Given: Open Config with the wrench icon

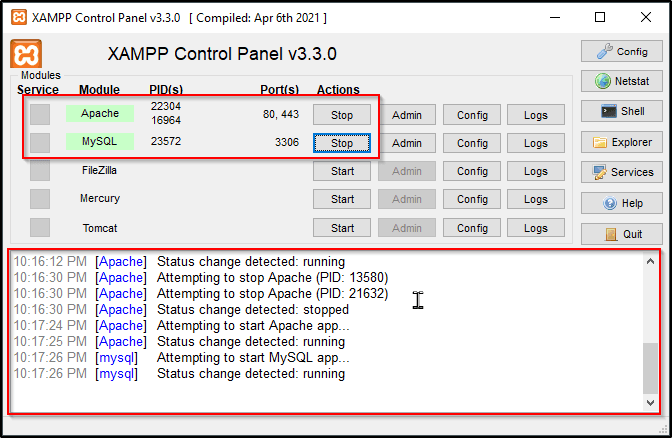Looking at the screenshot, I should 621,51.
